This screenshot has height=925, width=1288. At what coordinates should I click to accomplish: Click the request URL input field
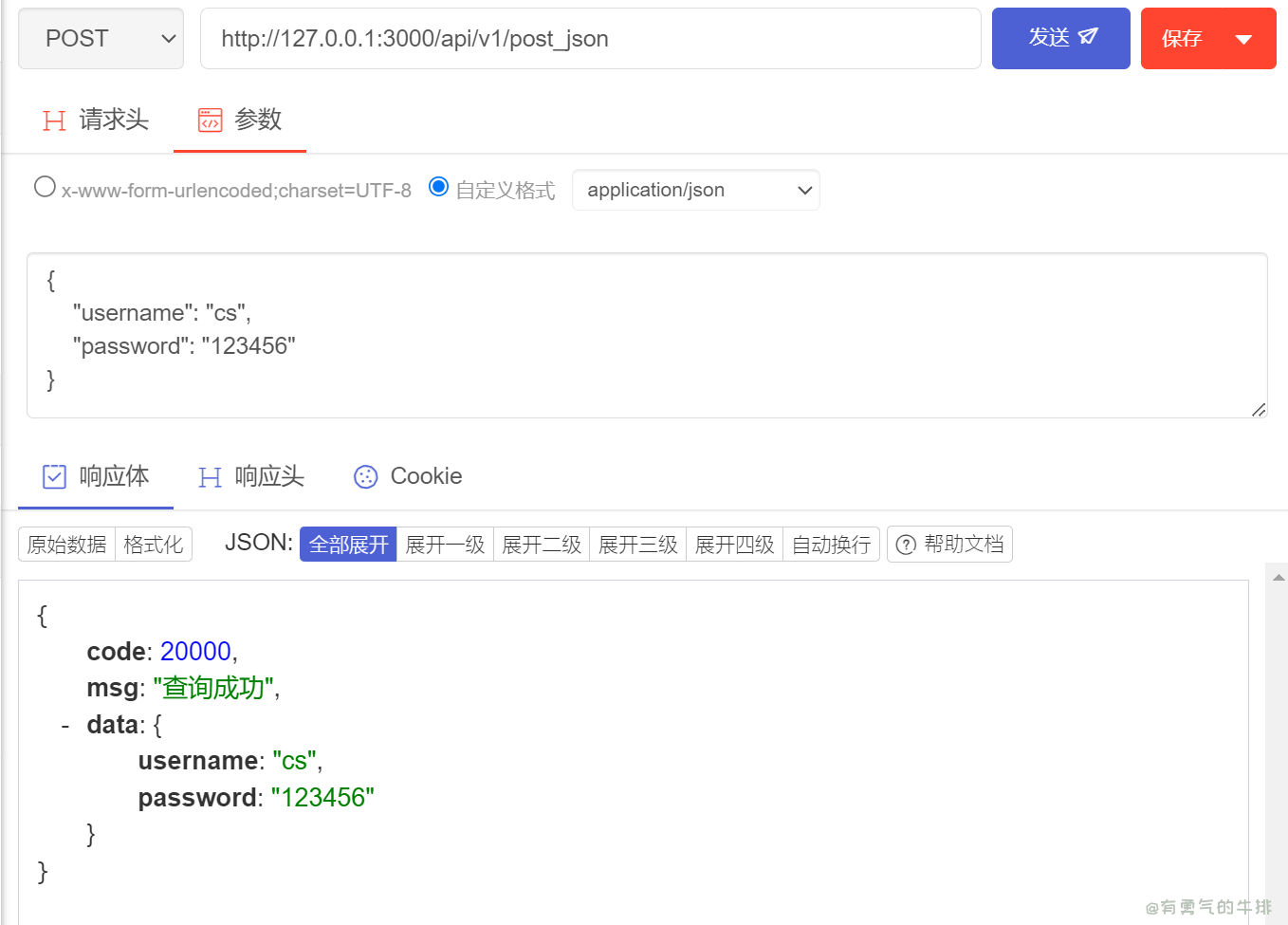coord(590,39)
